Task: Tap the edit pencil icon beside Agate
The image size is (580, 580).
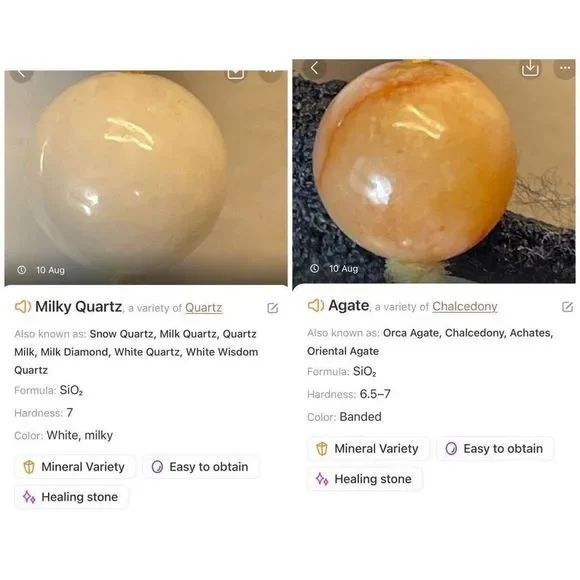Action: point(567,306)
